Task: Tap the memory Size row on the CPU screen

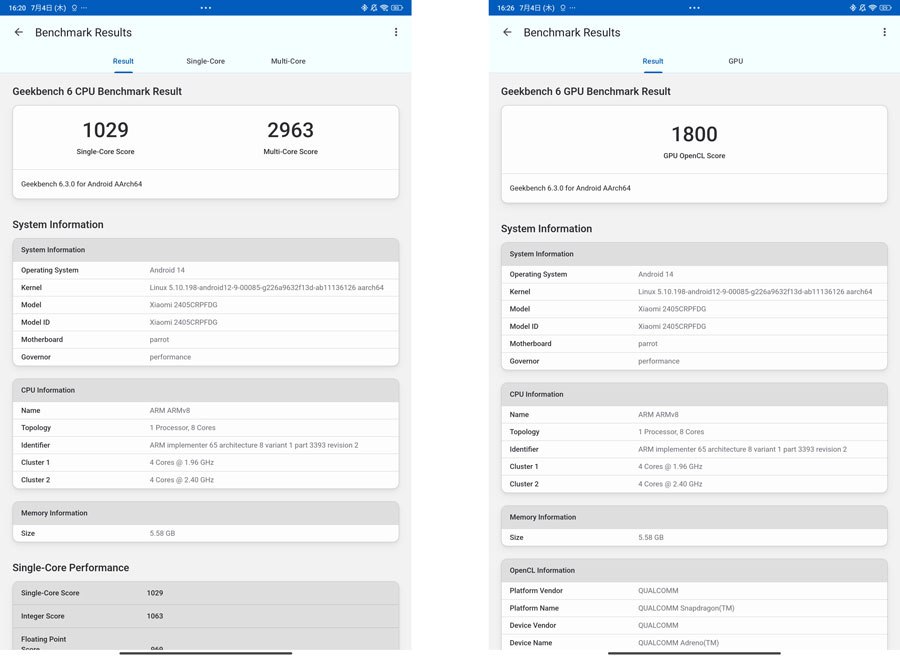Action: (x=205, y=533)
